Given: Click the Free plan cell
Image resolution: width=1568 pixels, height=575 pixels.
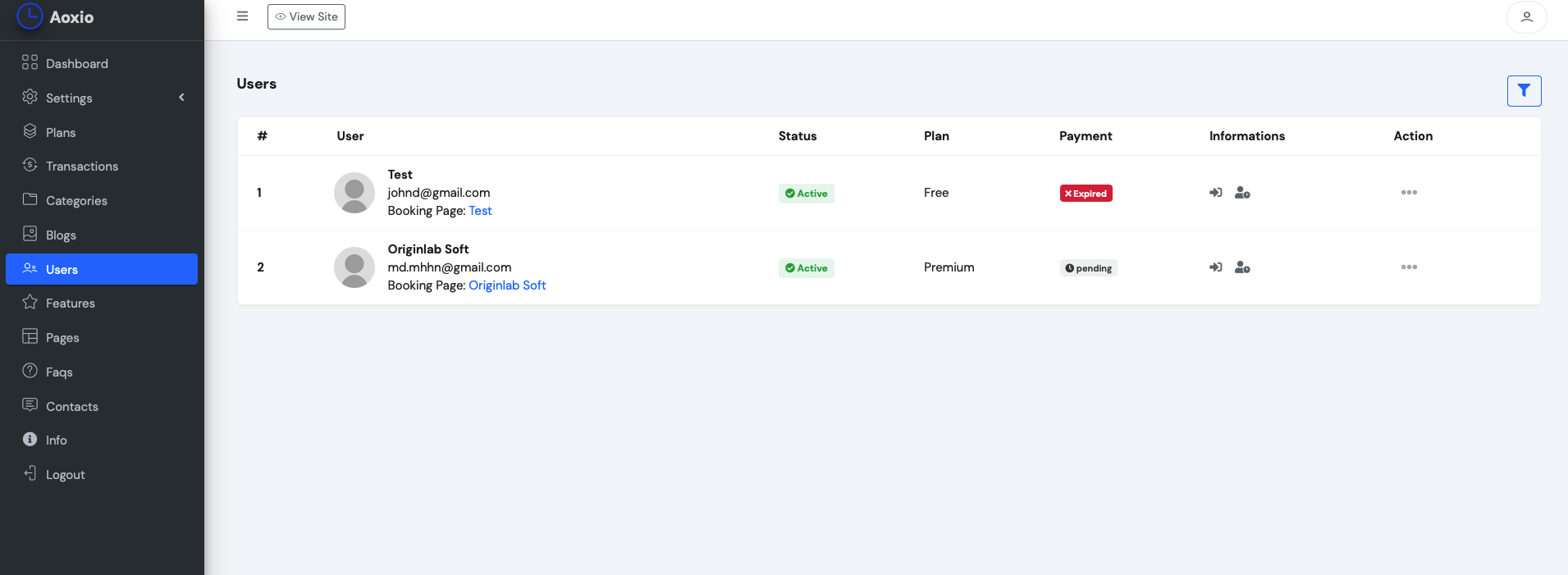Looking at the screenshot, I should tap(936, 193).
